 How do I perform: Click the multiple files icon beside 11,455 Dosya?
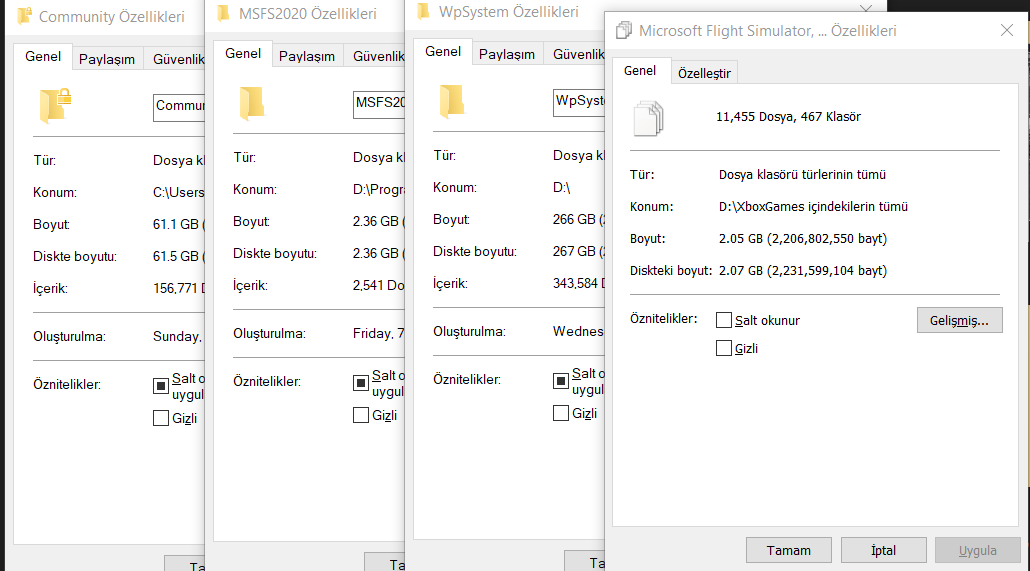pyautogui.click(x=648, y=118)
